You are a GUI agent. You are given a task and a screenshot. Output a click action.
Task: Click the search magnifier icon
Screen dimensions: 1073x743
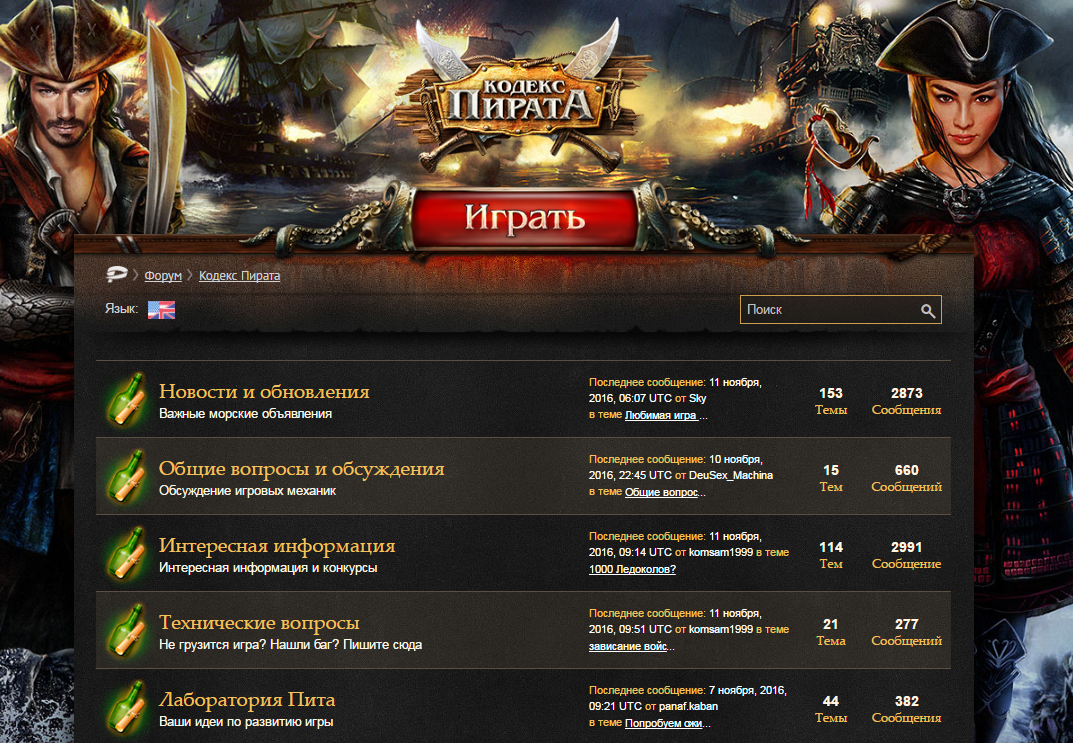click(x=928, y=309)
